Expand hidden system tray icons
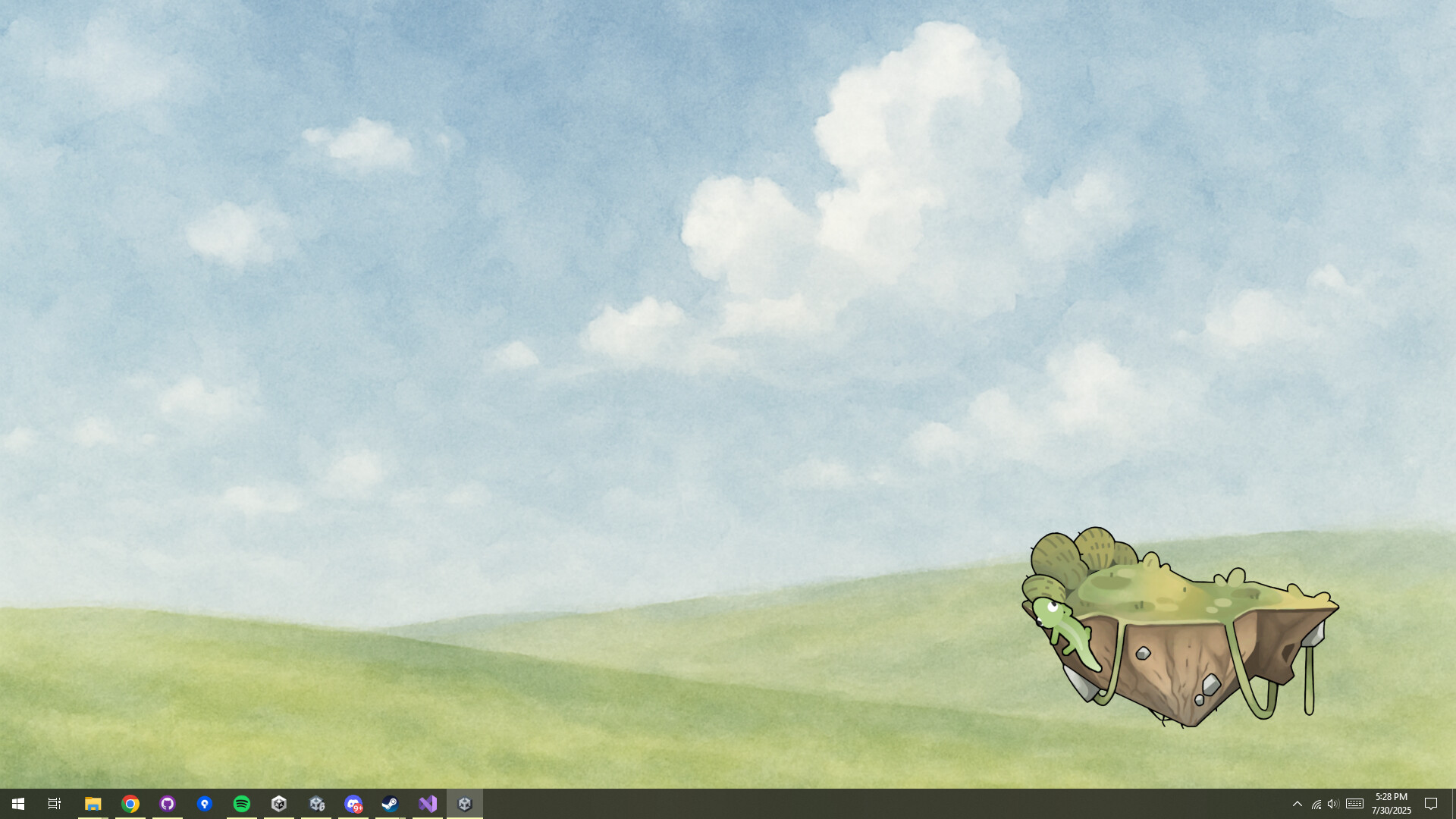Image resolution: width=1456 pixels, height=819 pixels. point(1298,803)
